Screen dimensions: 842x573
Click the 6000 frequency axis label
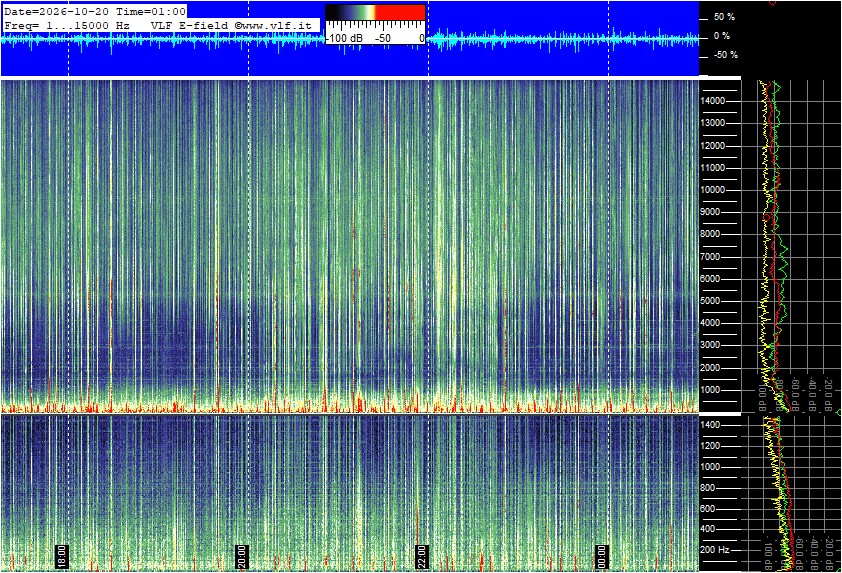coord(710,279)
